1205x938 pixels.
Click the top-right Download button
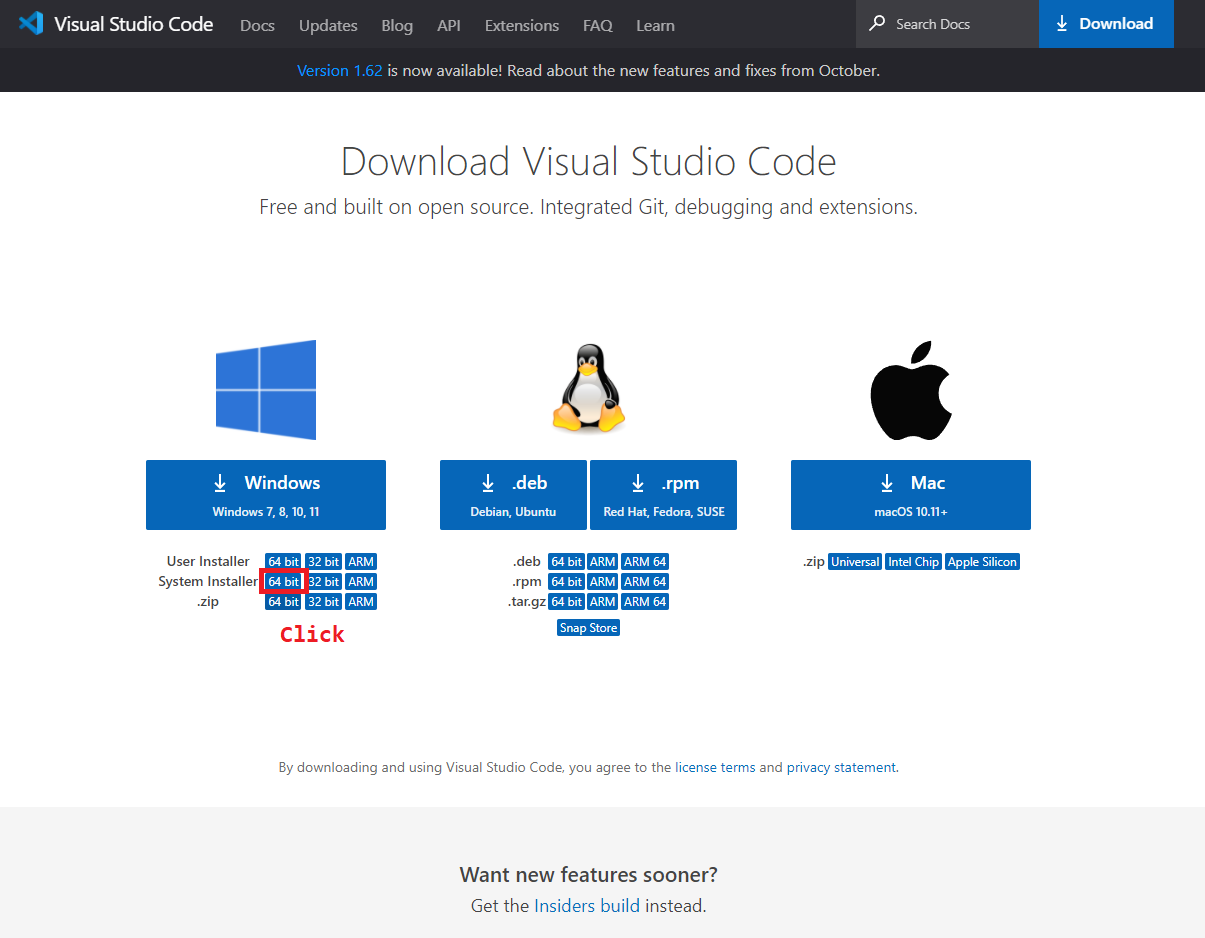pos(1106,24)
